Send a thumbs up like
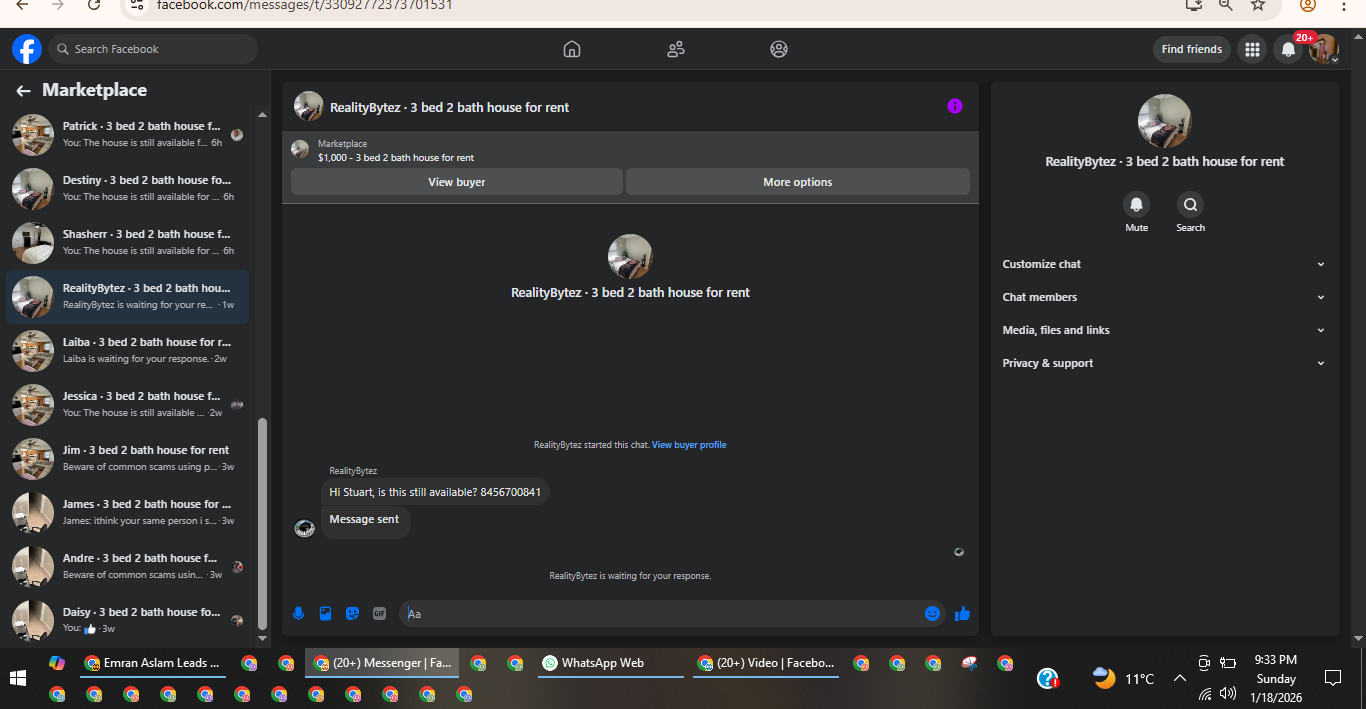 (x=962, y=613)
